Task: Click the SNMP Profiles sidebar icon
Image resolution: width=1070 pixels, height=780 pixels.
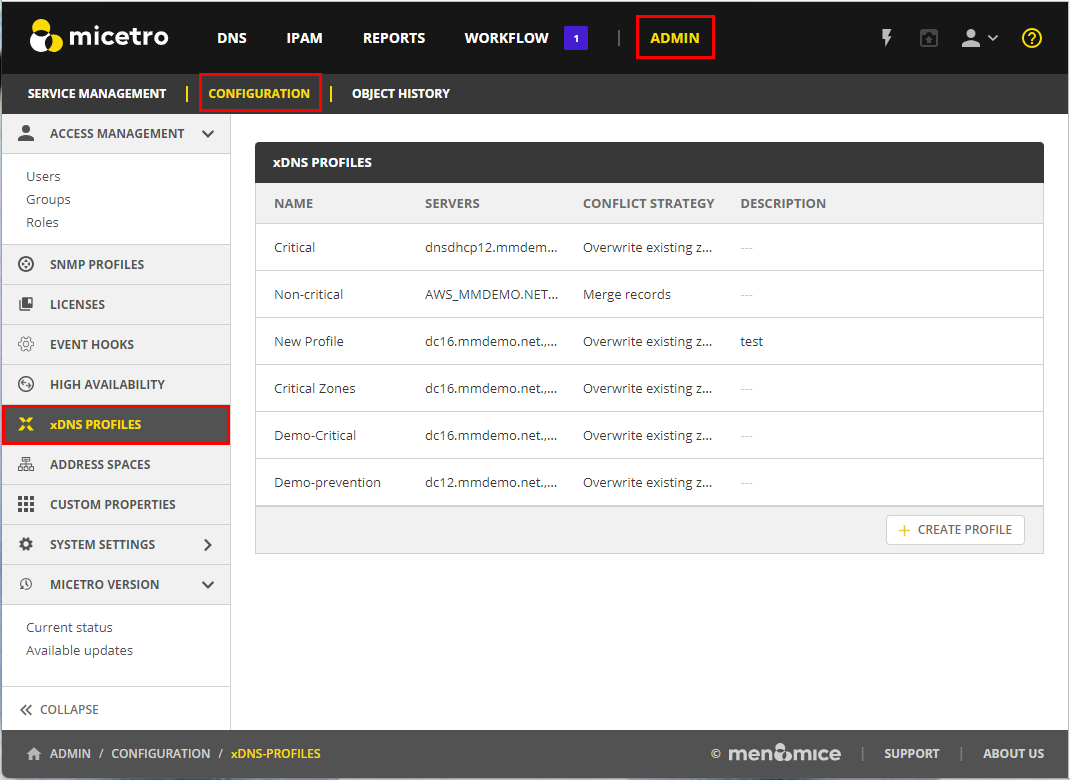Action: coord(27,264)
